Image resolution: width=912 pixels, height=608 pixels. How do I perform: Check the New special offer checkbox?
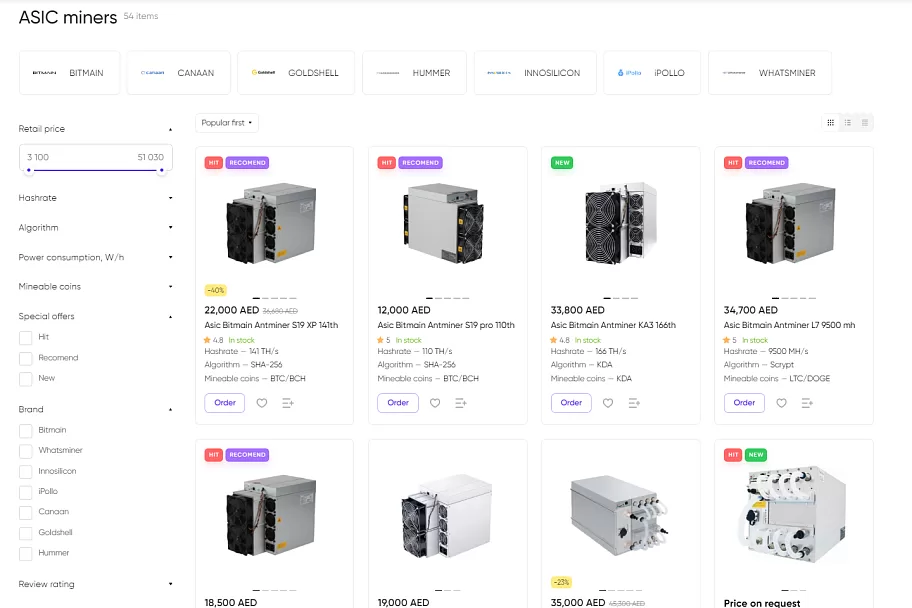26,379
